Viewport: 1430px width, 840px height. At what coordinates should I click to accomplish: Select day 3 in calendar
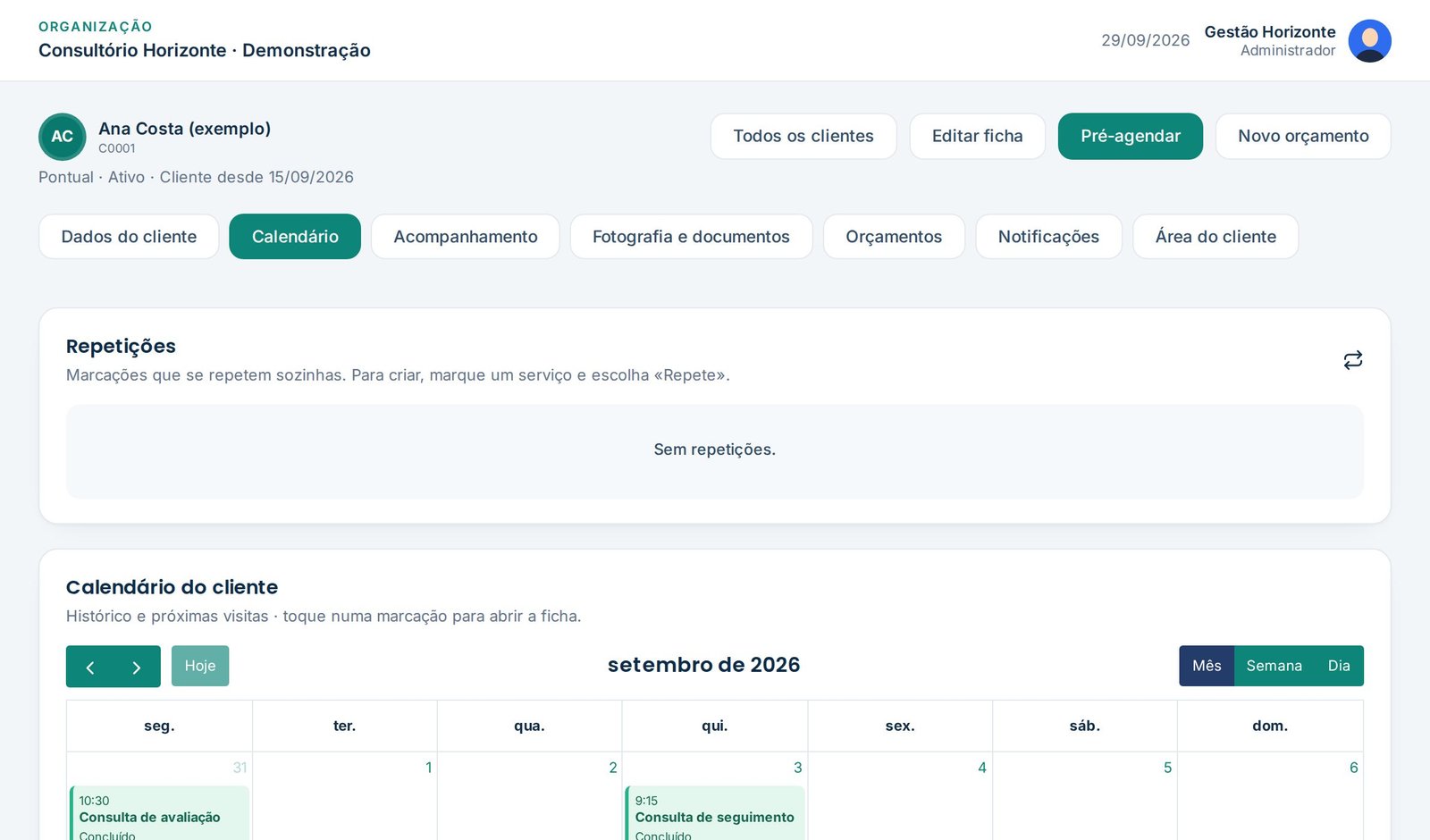pos(798,768)
